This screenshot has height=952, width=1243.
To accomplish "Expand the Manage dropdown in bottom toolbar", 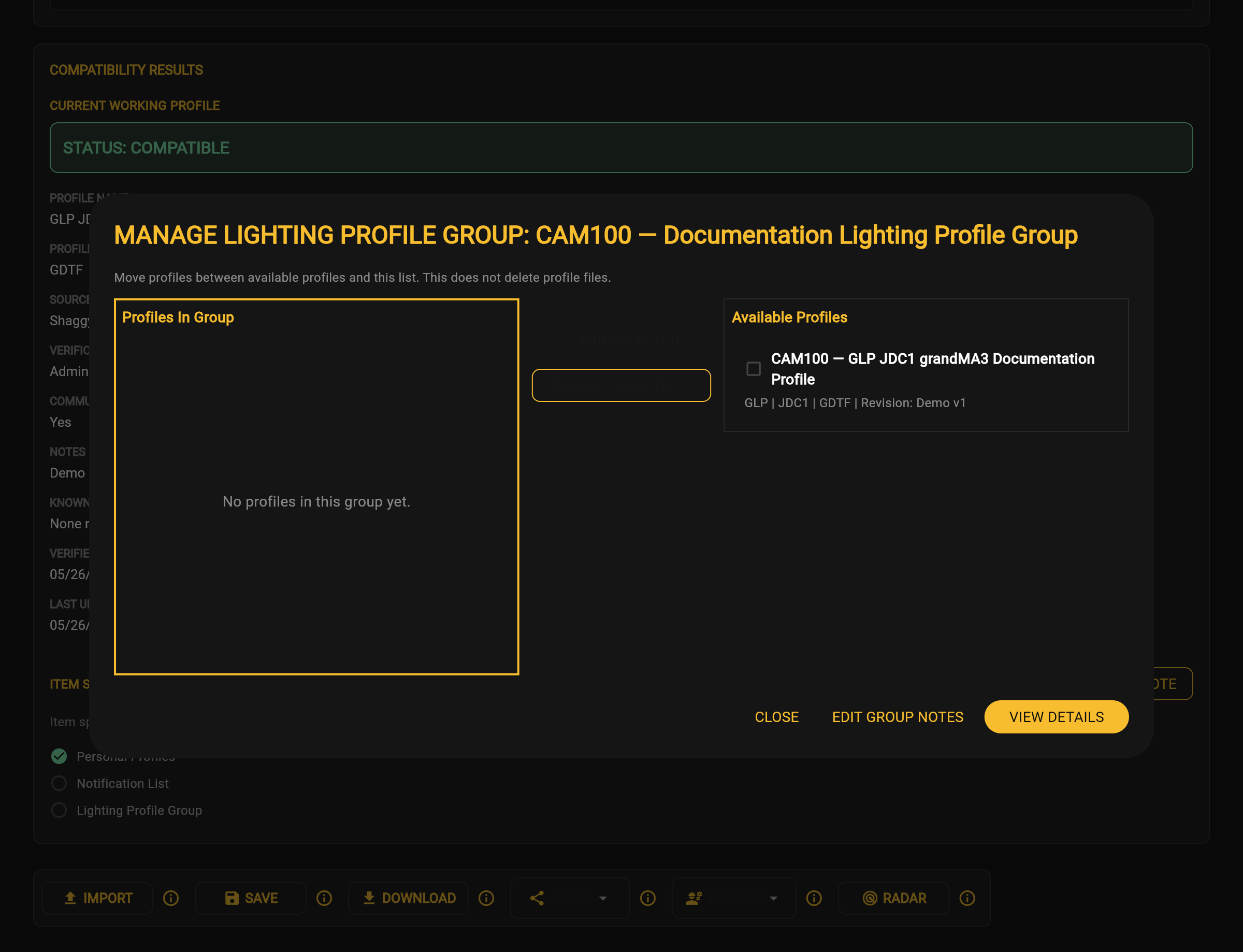I will pyautogui.click(x=734, y=898).
